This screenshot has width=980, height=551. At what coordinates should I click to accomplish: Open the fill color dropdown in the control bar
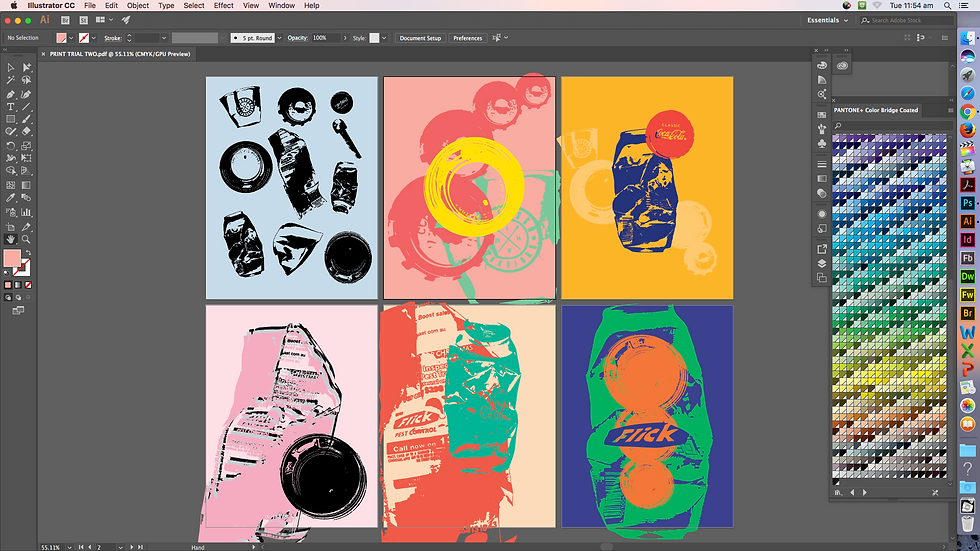pyautogui.click(x=71, y=38)
